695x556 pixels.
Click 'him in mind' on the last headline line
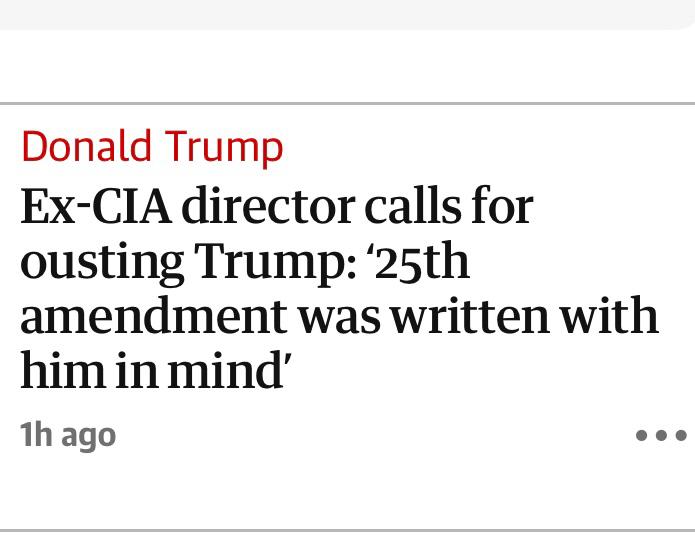pyautogui.click(x=150, y=370)
